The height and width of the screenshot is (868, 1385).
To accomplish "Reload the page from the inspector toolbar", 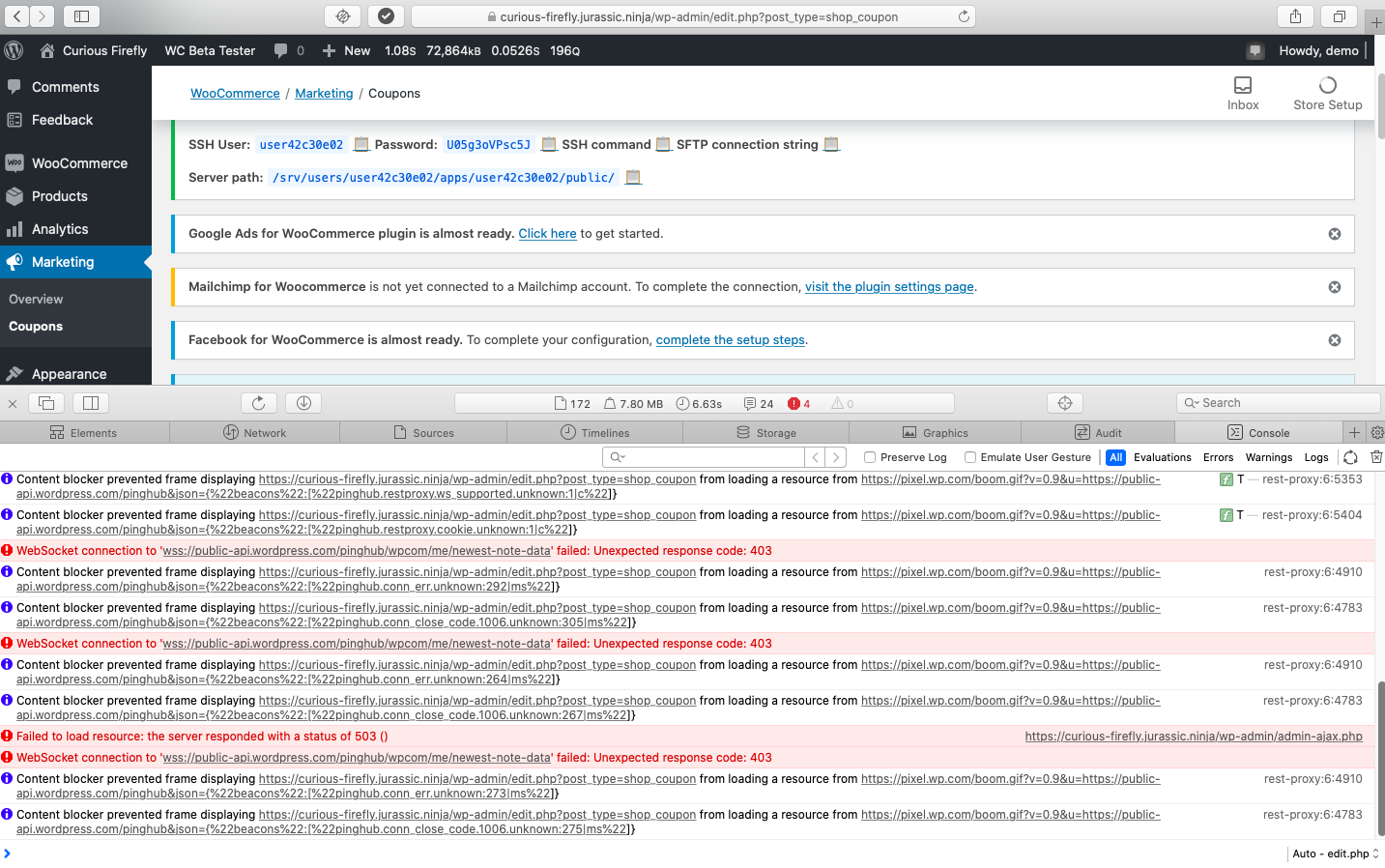I will [259, 402].
